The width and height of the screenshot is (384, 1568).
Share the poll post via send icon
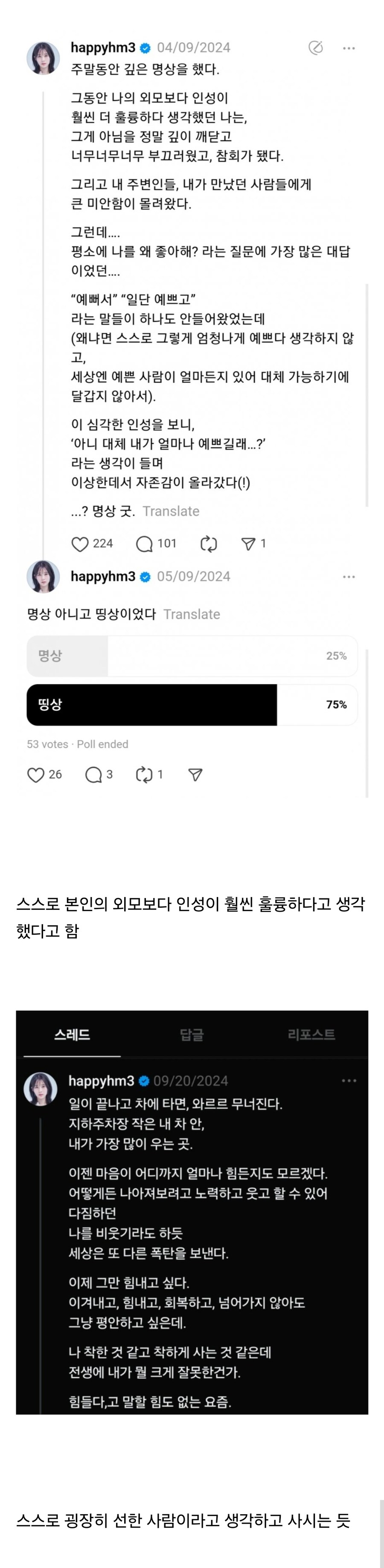coord(195,774)
